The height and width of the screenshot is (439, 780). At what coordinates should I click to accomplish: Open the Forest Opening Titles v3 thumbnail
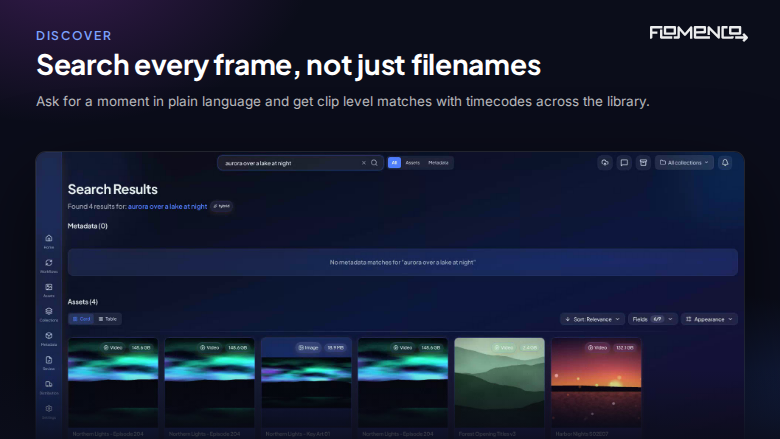(499, 382)
